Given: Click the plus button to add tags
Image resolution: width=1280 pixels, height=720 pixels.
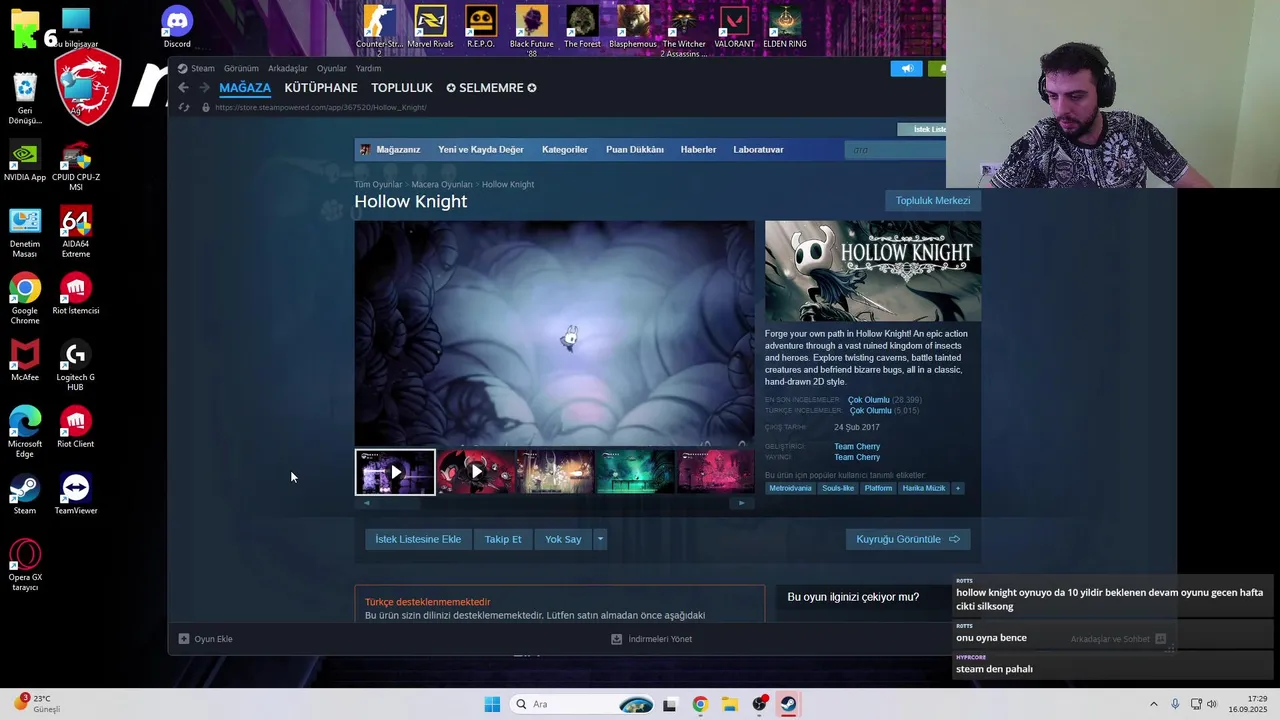Looking at the screenshot, I should pos(957,488).
